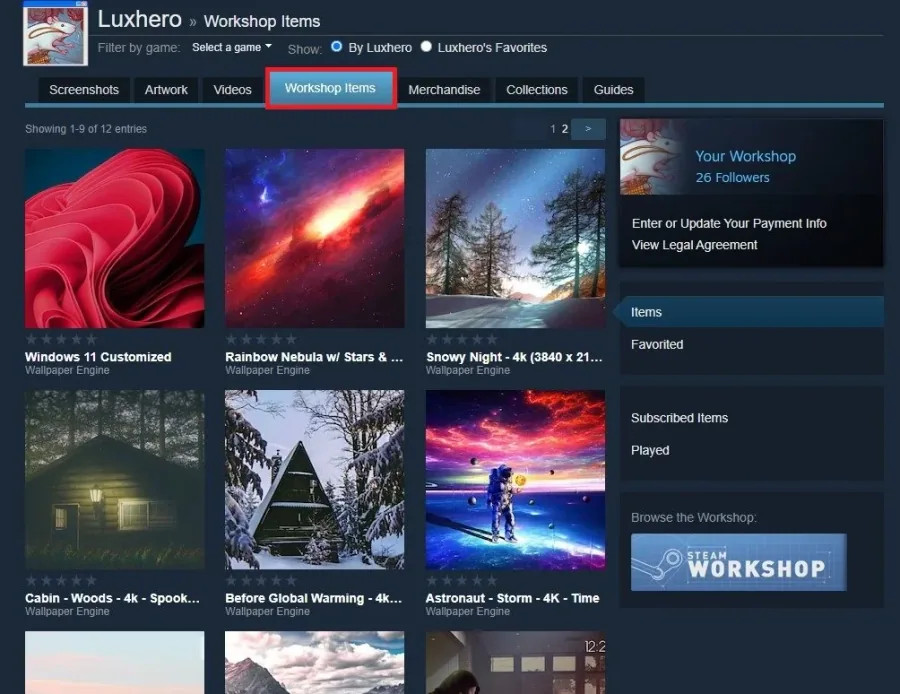Click the star rating under Cabin Woods
This screenshot has width=900, height=694.
pos(61,580)
